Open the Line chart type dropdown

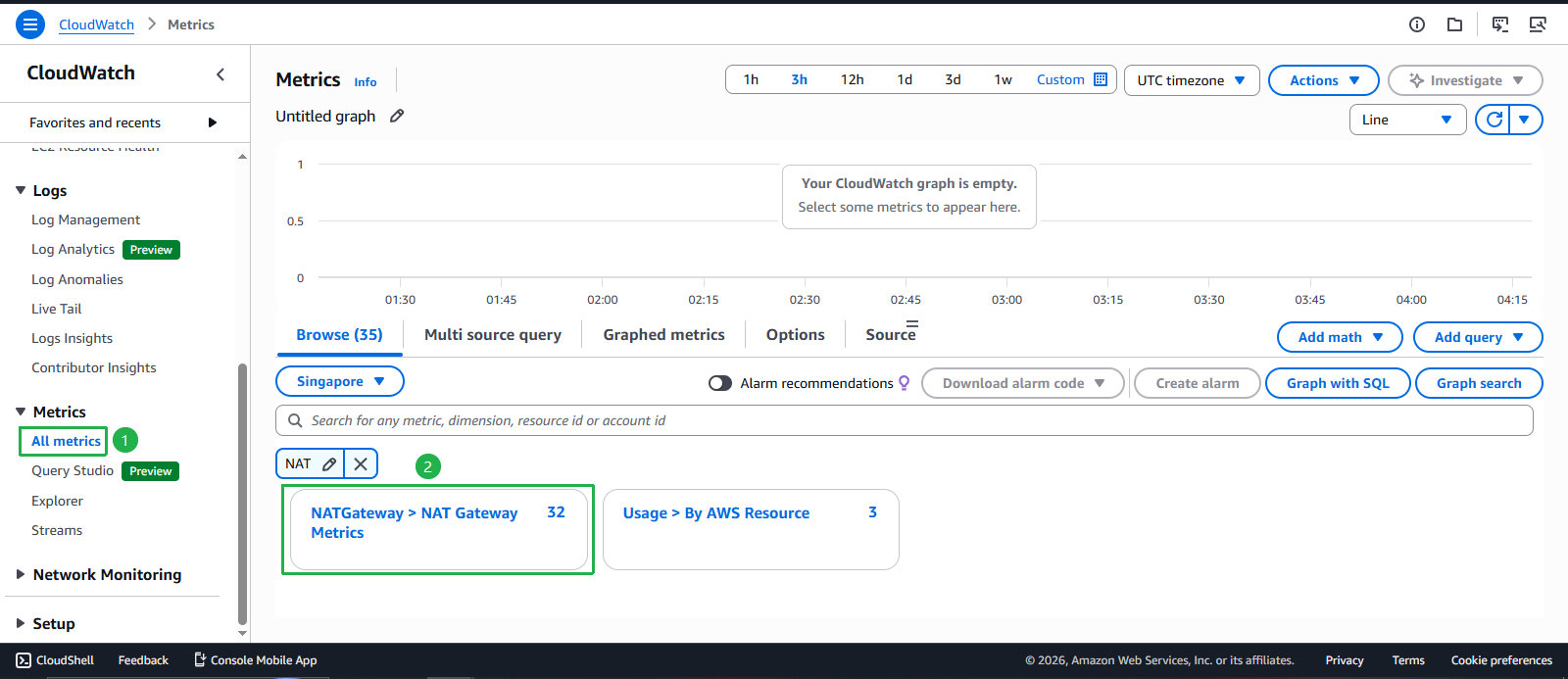click(x=1407, y=120)
